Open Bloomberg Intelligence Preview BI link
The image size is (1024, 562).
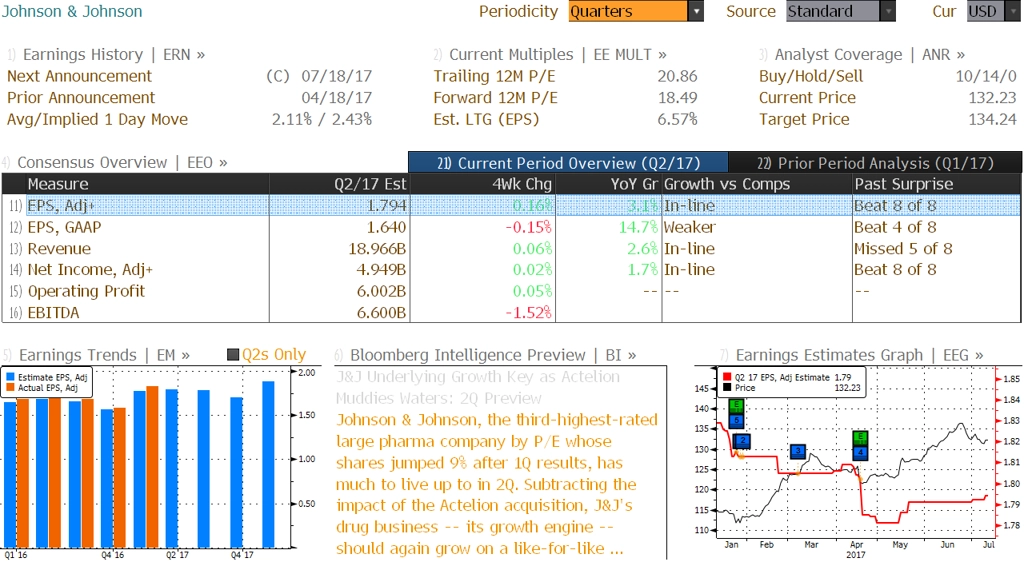493,355
